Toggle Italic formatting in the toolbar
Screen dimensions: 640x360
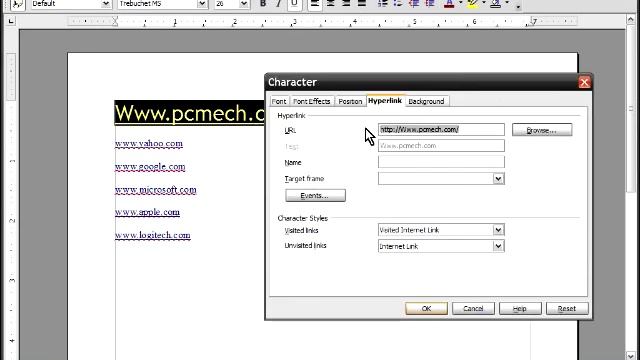[x=278, y=4]
